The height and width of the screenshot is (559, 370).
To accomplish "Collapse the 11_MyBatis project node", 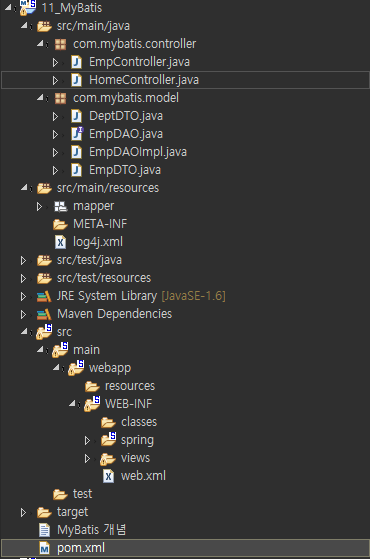I will point(8,7).
